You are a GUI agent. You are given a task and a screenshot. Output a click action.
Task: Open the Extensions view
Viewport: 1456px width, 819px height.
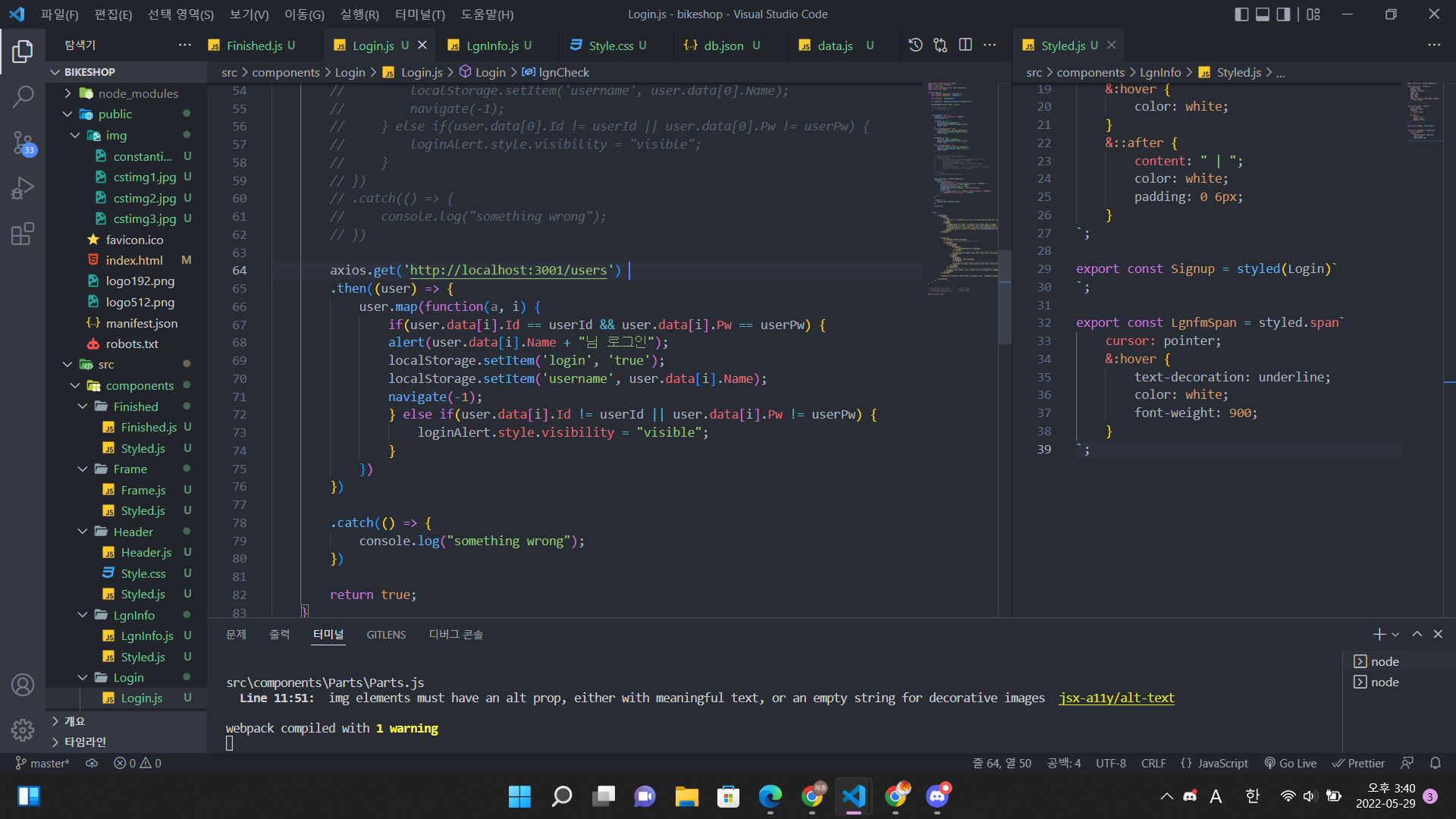(x=23, y=234)
